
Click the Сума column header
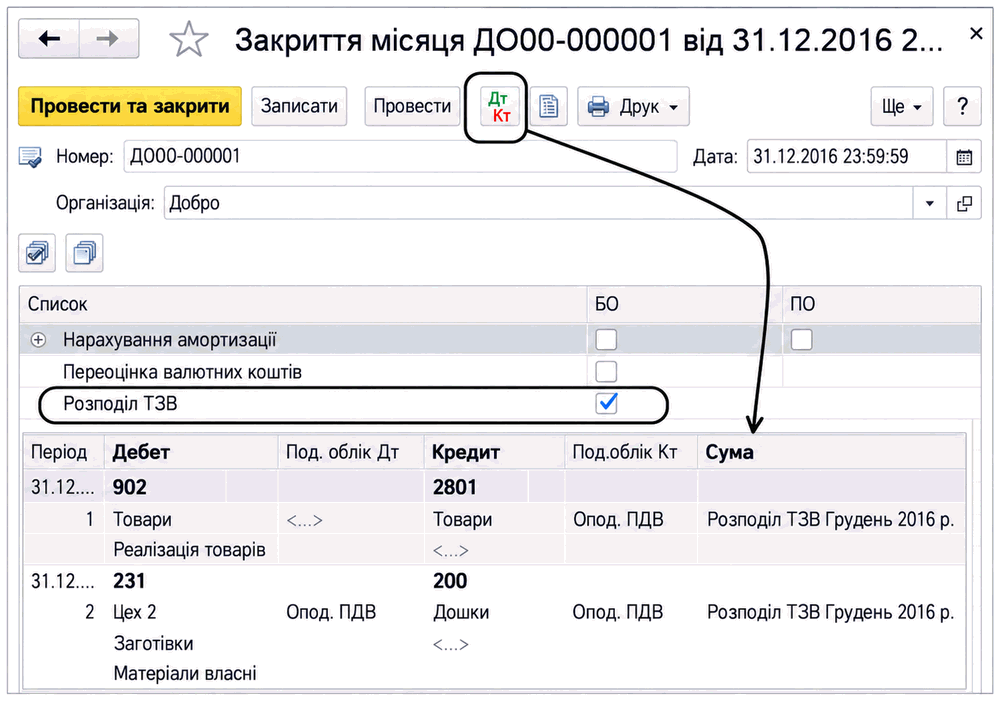coord(832,452)
